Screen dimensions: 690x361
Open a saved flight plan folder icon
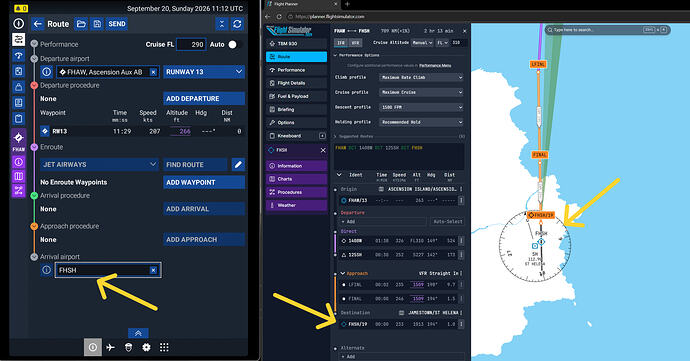81,24
